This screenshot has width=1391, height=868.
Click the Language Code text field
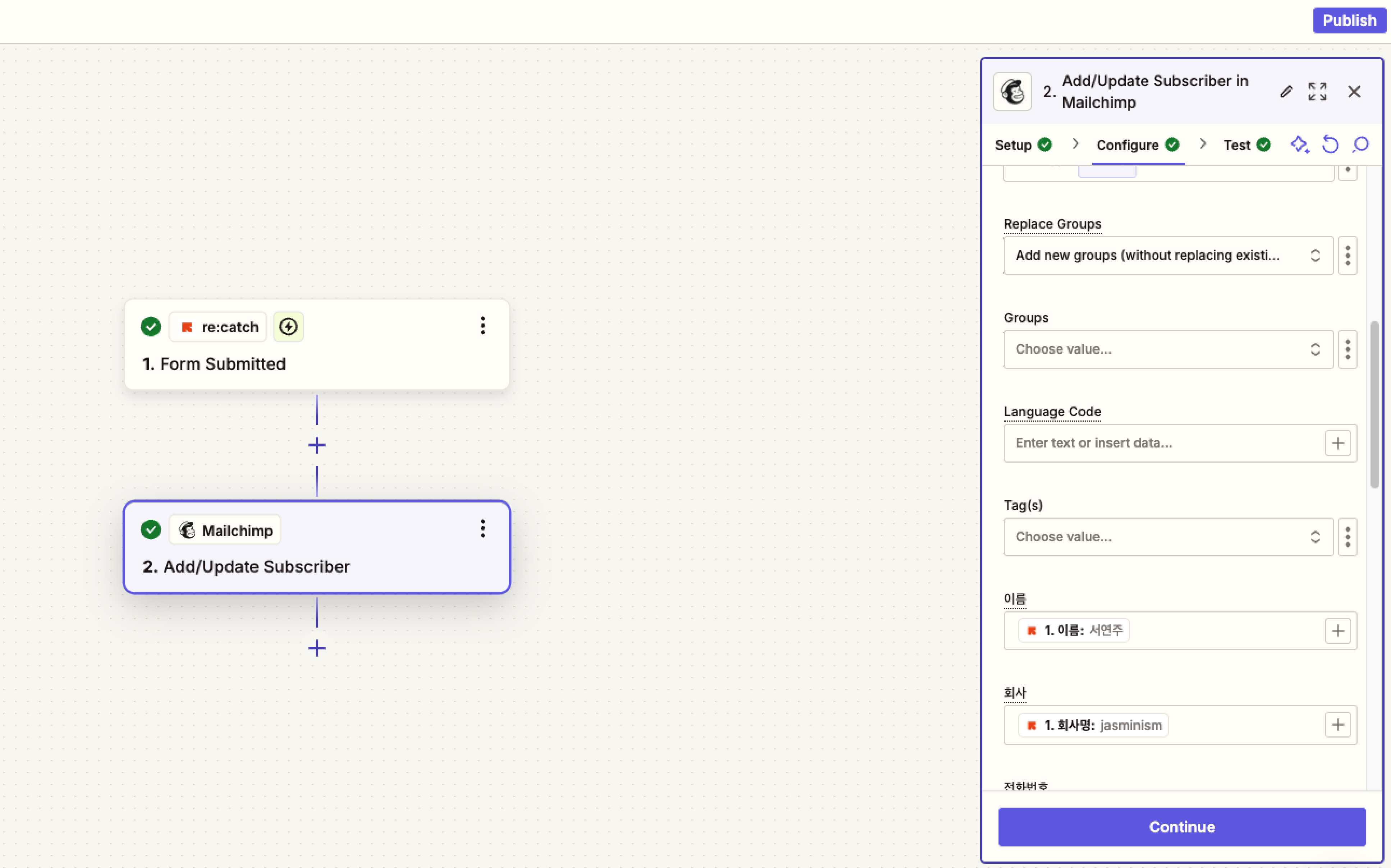[1162, 443]
